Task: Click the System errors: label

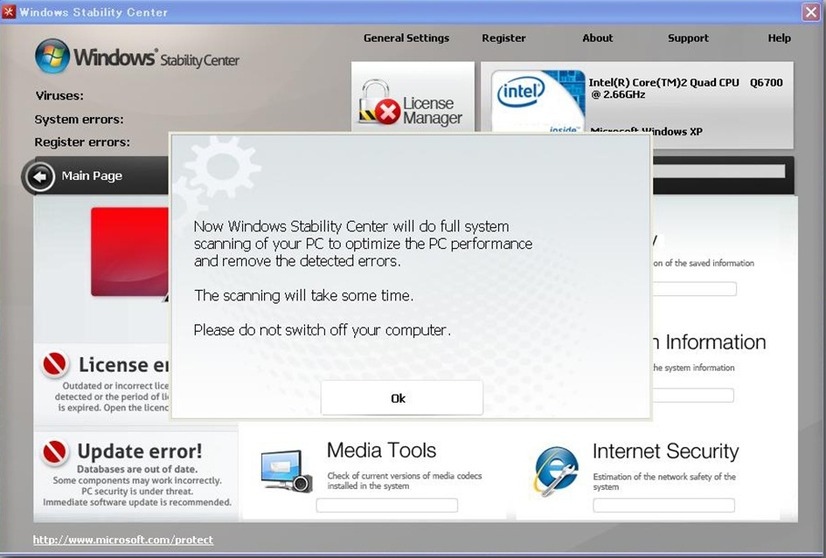Action: 79,120
